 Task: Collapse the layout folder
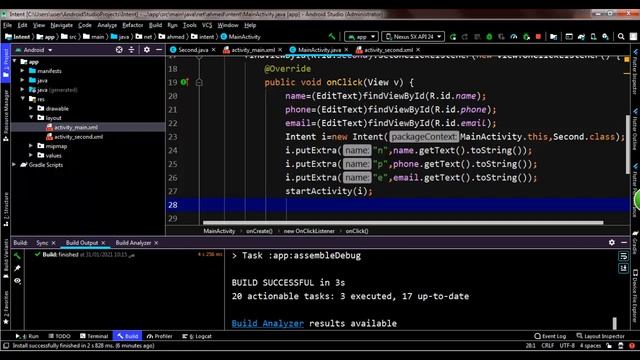(31, 118)
